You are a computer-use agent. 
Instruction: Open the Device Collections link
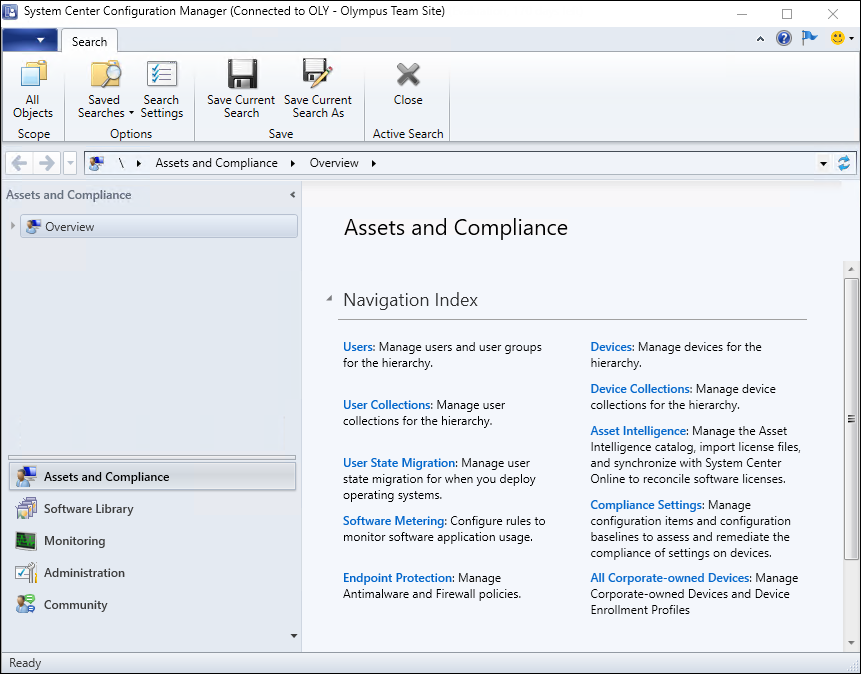pos(640,389)
